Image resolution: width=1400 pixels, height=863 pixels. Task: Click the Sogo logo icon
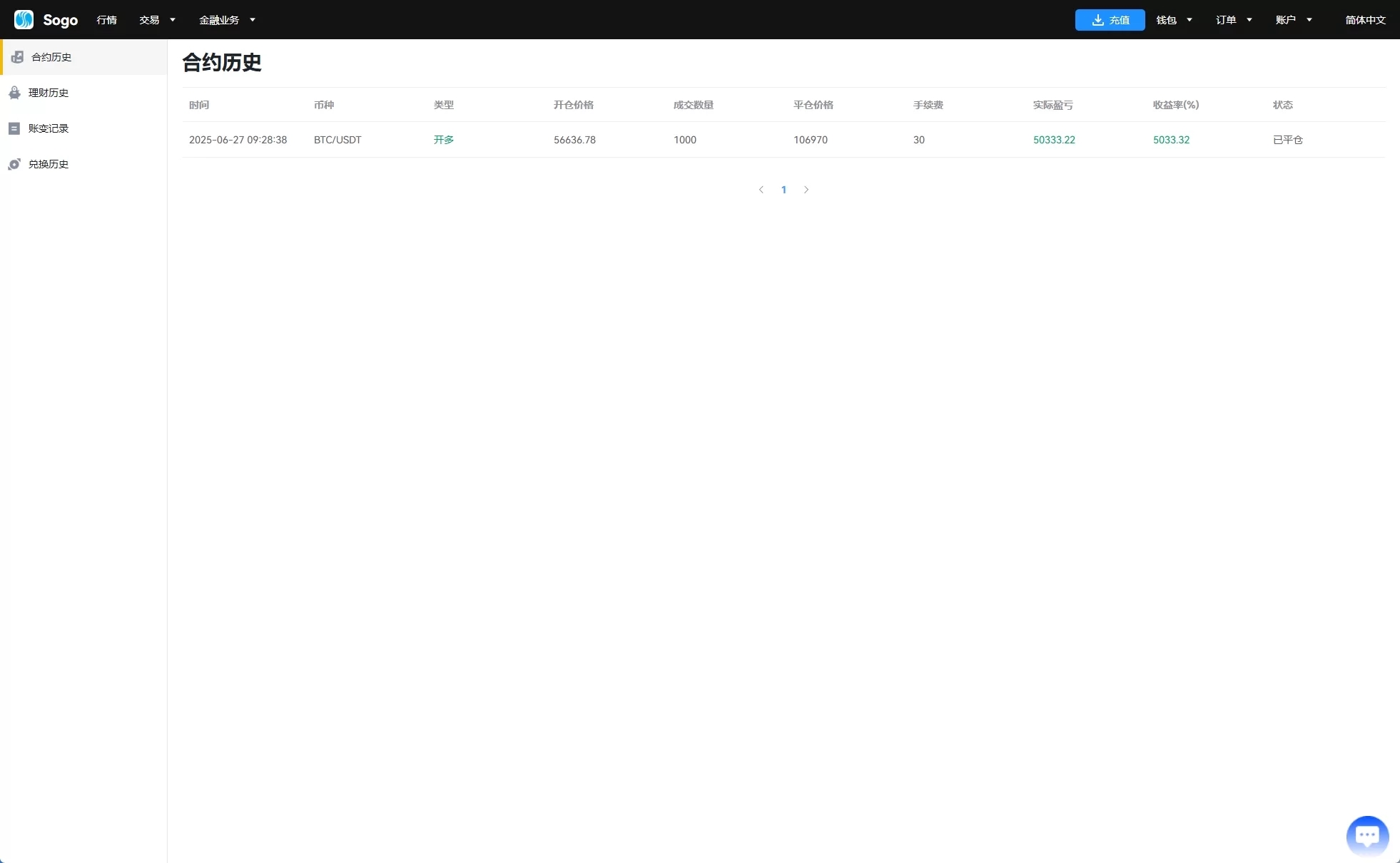[x=24, y=19]
